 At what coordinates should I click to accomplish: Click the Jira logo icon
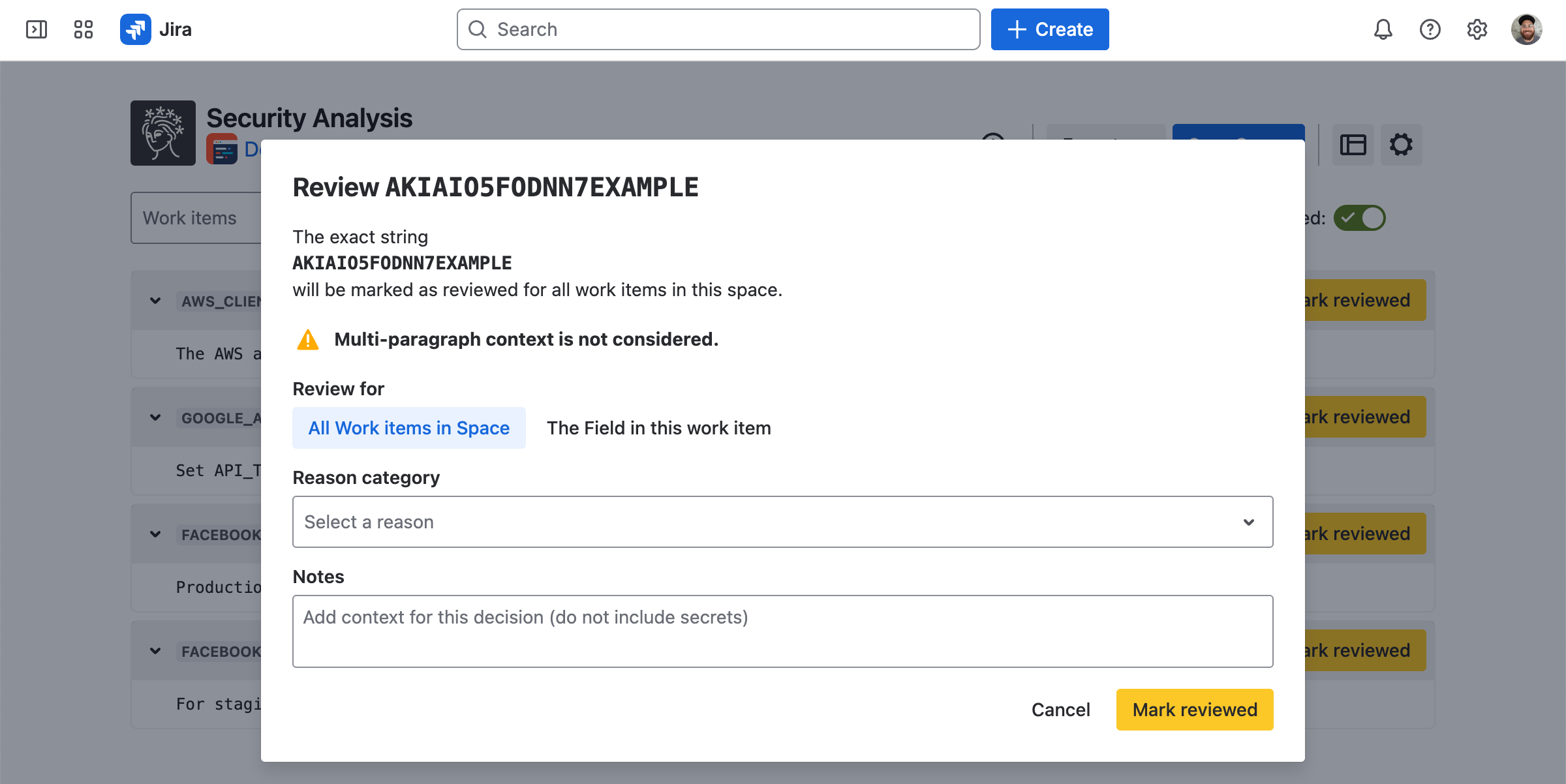(x=136, y=29)
